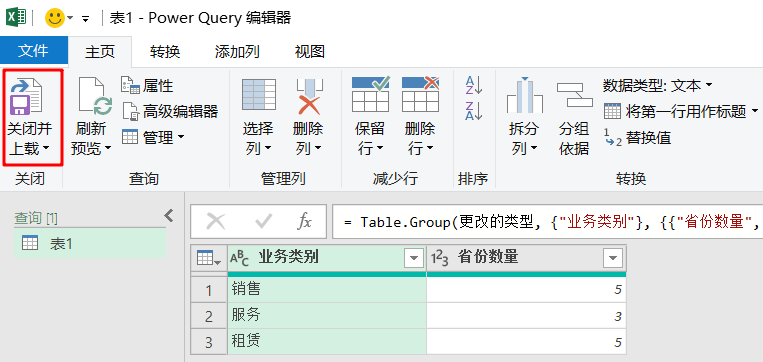Click the 租赁 cell
Viewport: 763px width, 362px height.
[327, 342]
